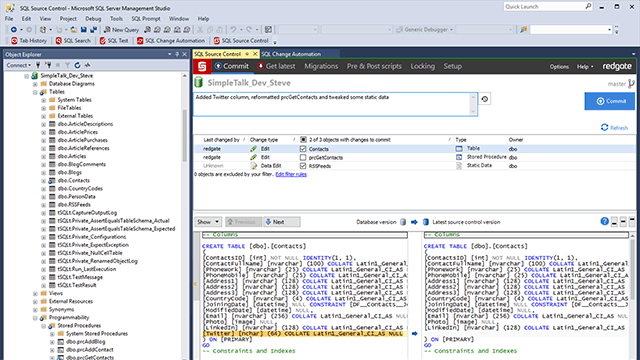Open the Pre & Post scripts tab
The image size is (640, 360).
tap(374, 66)
